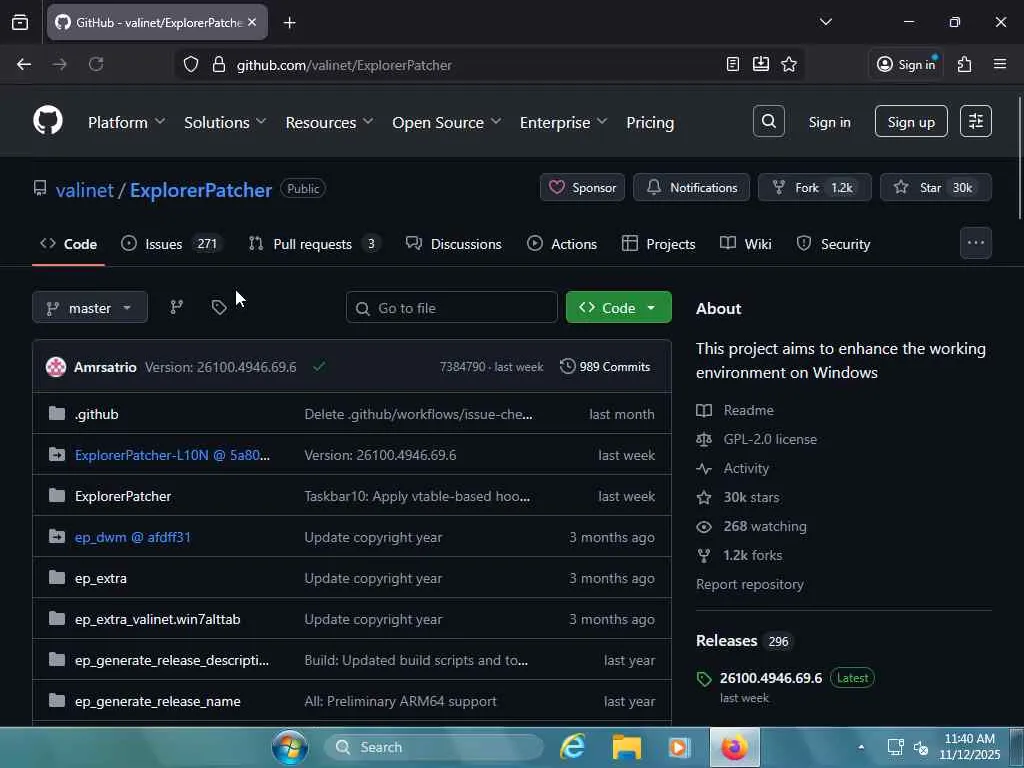Open the .github folder
Viewport: 1024px width, 768px height.
click(97, 414)
